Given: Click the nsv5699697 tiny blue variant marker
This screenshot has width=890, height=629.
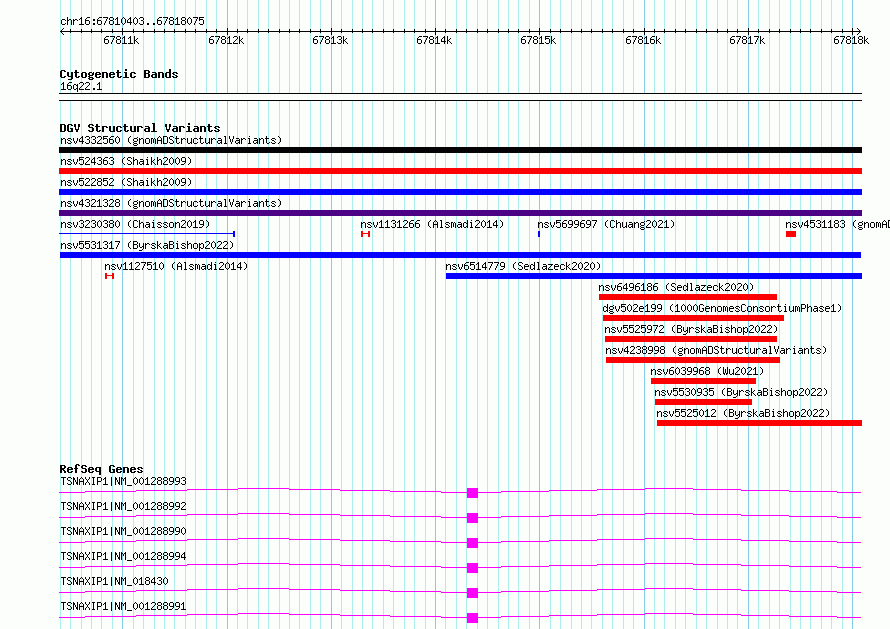Looking at the screenshot, I should 539,234.
